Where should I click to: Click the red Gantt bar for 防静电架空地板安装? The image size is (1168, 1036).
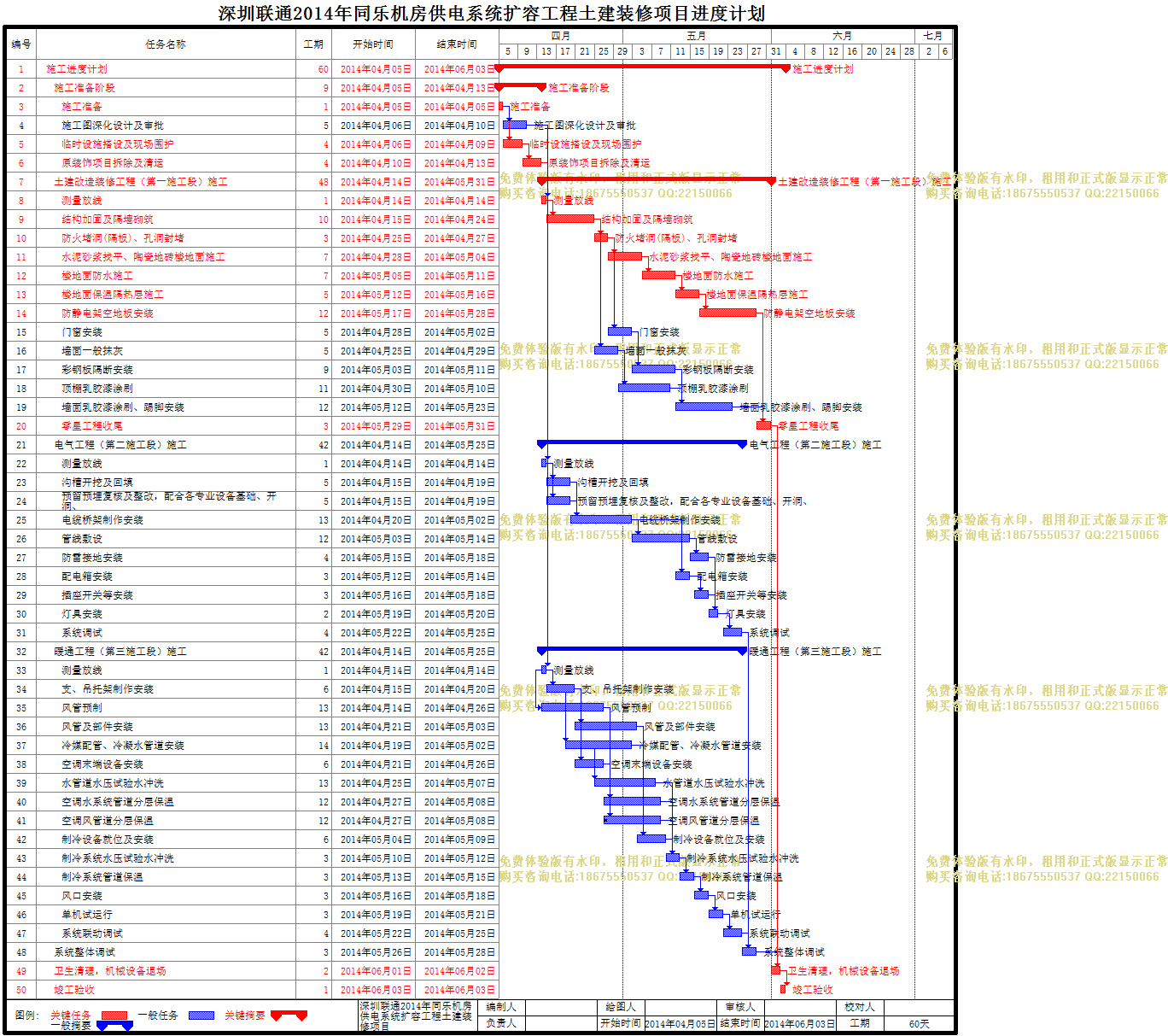tap(728, 313)
